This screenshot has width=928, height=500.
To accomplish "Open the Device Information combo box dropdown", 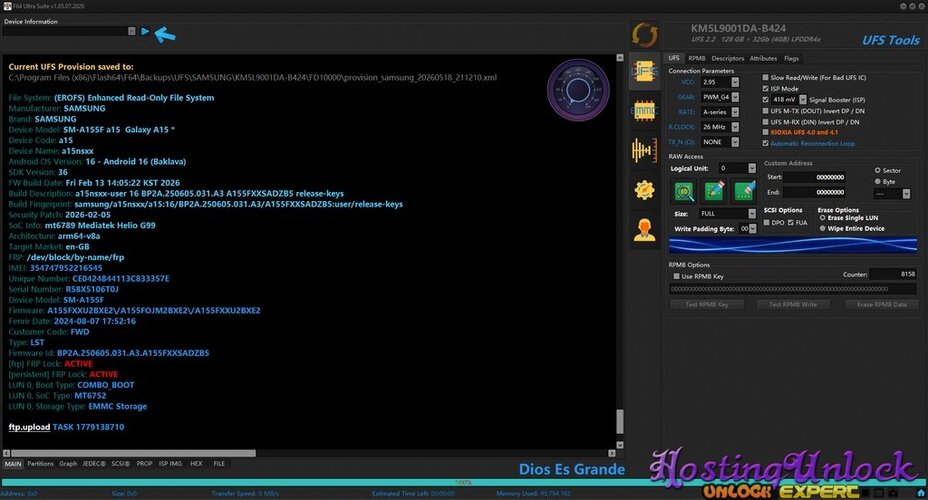I will (131, 31).
